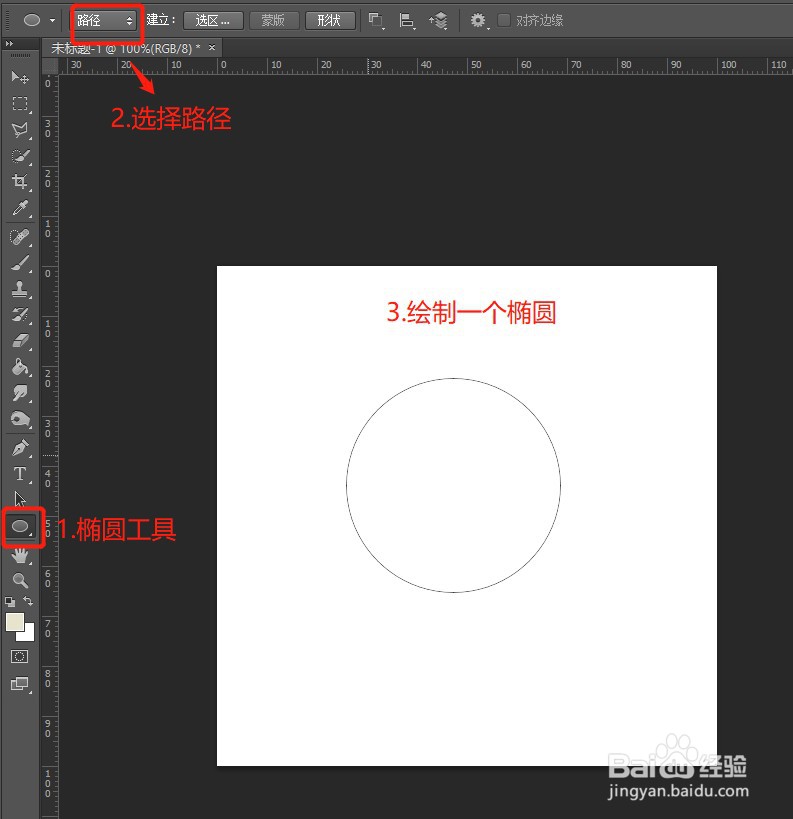Expand the toolbox double-arrow toggle
Viewport: 793px width, 819px height.
[x=9, y=44]
